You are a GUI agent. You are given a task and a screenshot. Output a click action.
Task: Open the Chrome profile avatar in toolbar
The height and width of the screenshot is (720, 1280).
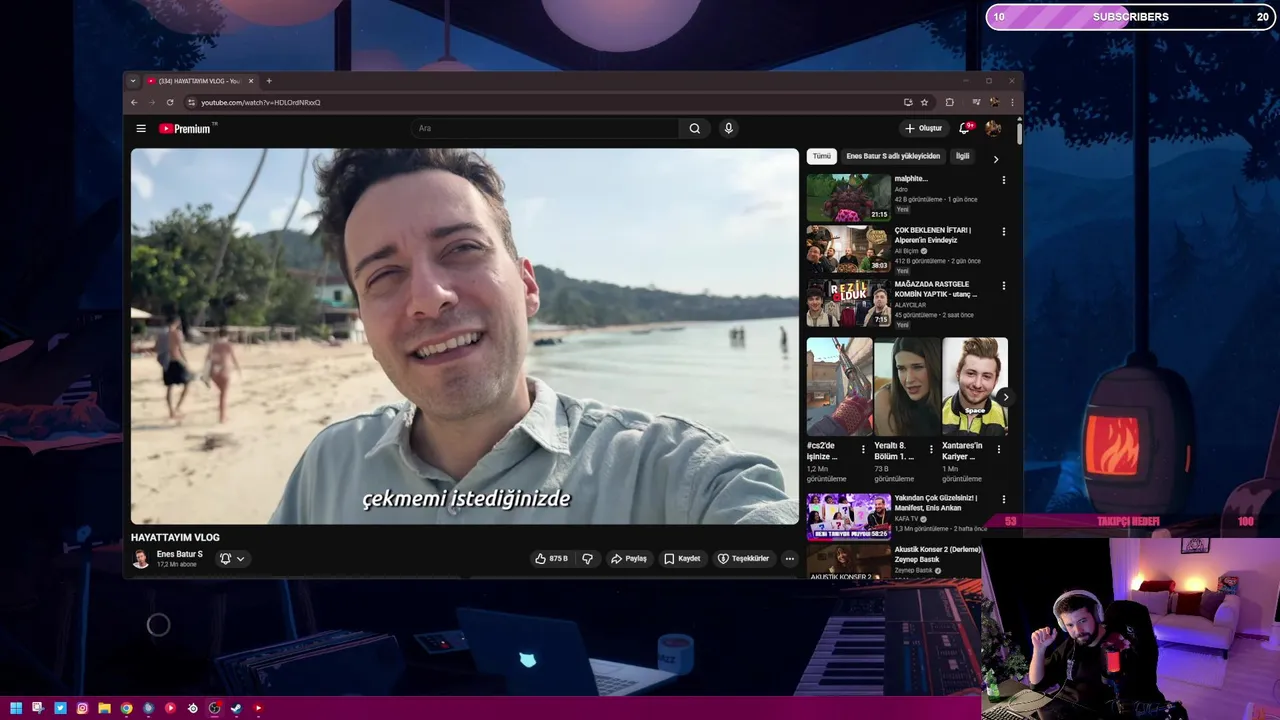[x=994, y=102]
